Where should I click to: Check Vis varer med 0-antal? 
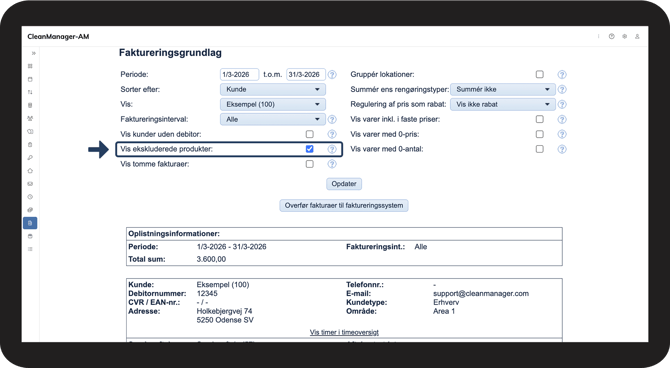(540, 149)
